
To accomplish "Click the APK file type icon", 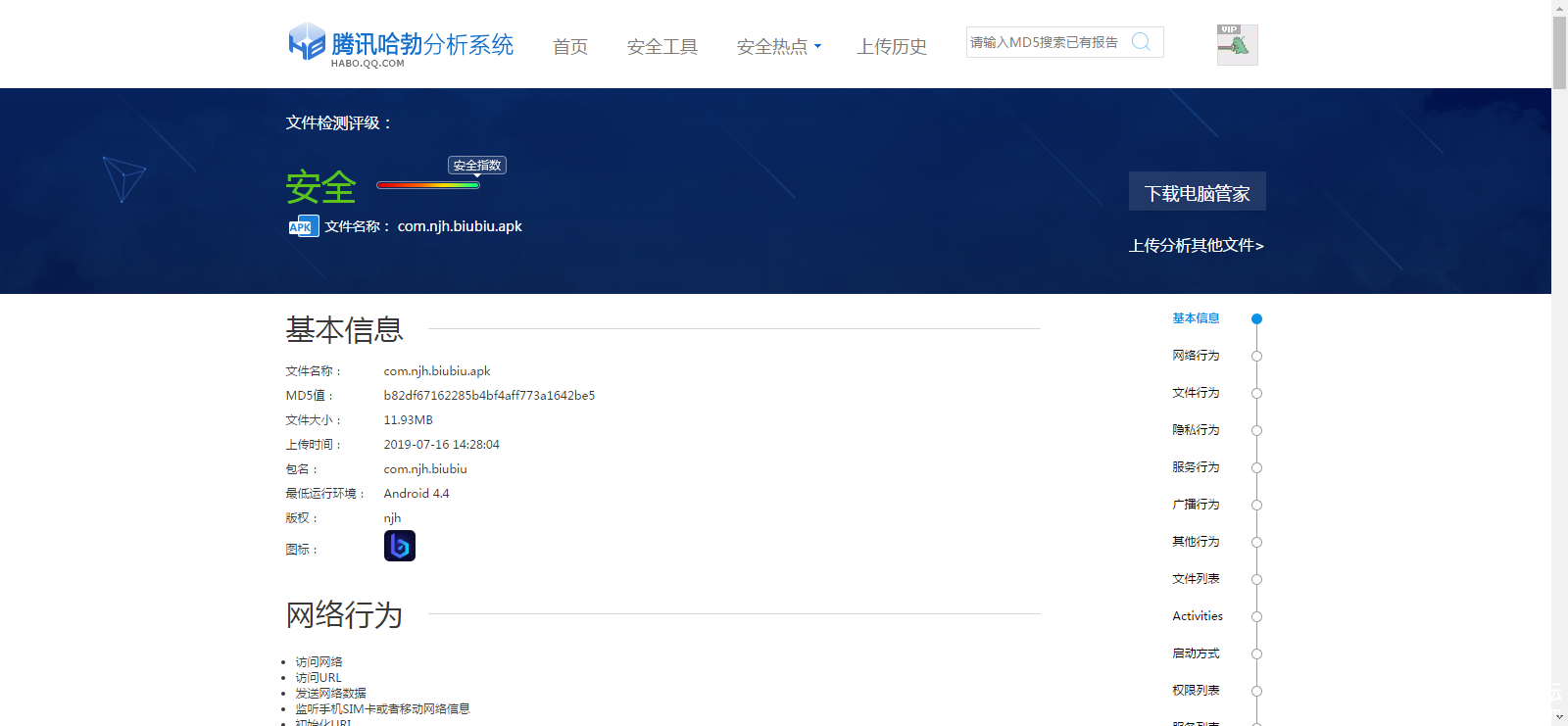I will [x=304, y=226].
